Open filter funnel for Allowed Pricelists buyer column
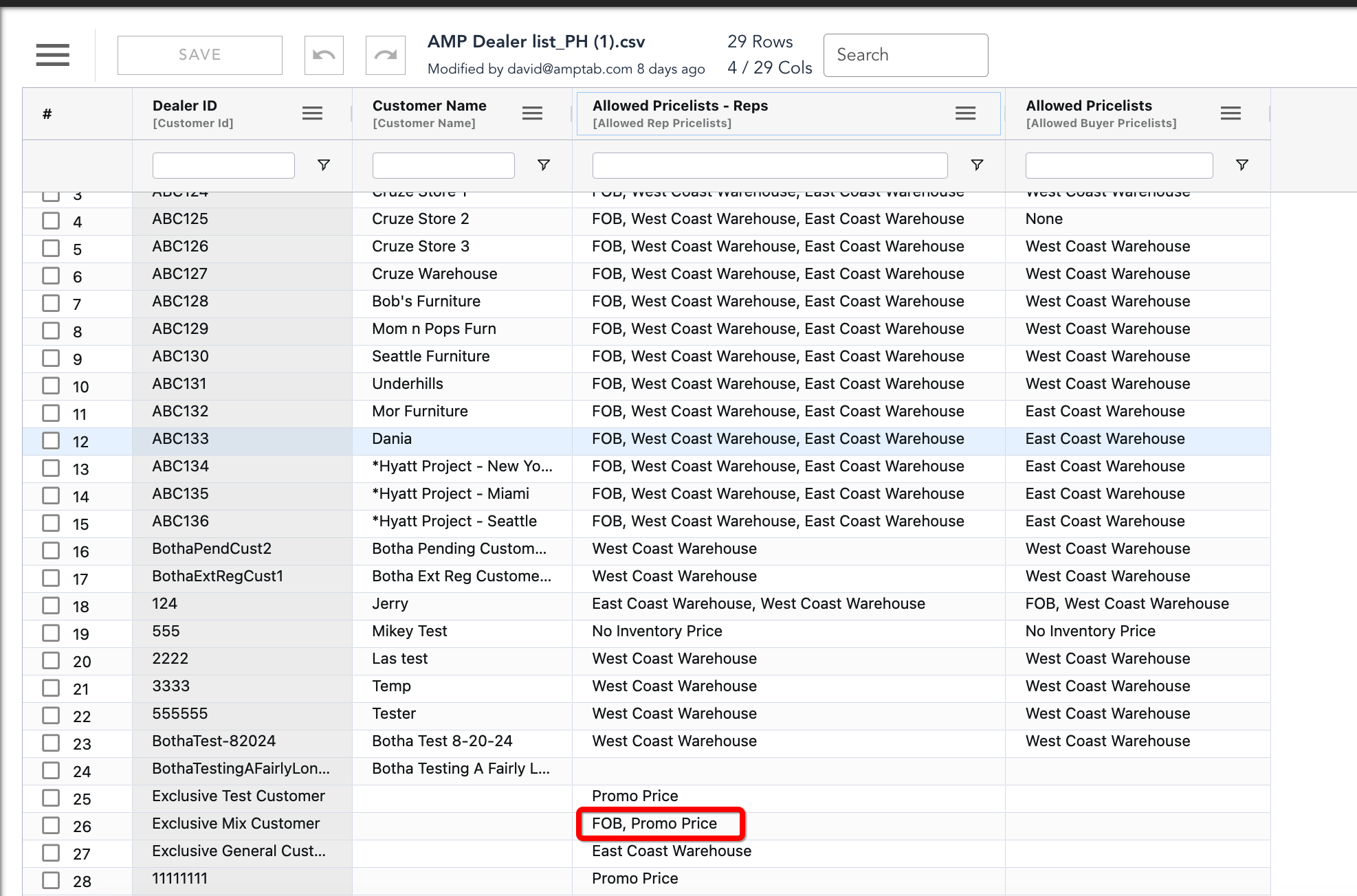The image size is (1357, 896). pyautogui.click(x=1242, y=165)
